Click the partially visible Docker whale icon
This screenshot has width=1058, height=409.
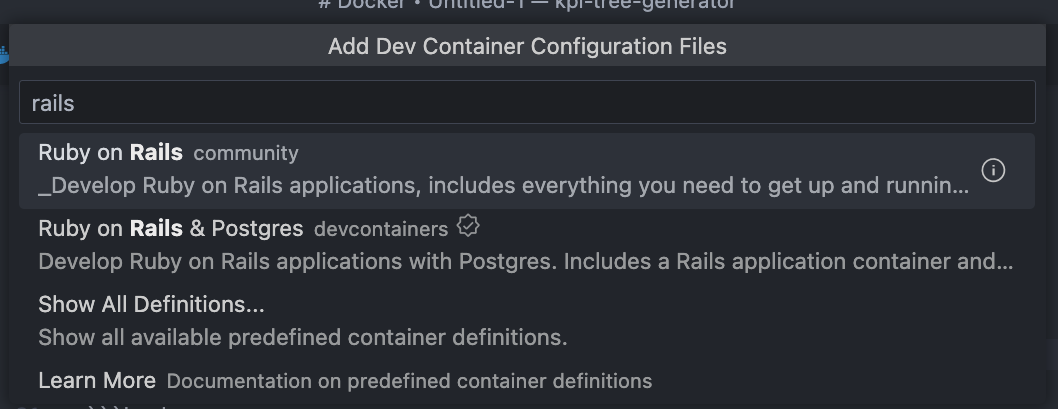[x=5, y=55]
